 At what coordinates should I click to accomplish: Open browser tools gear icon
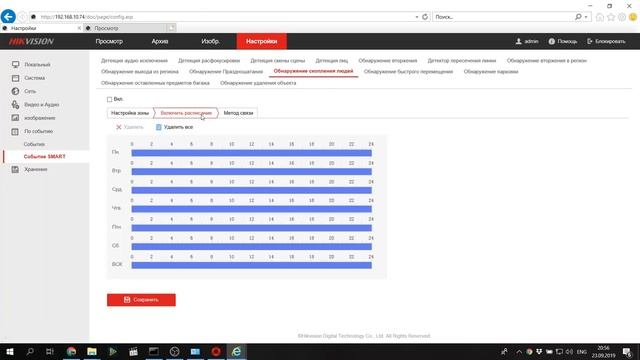[622, 17]
